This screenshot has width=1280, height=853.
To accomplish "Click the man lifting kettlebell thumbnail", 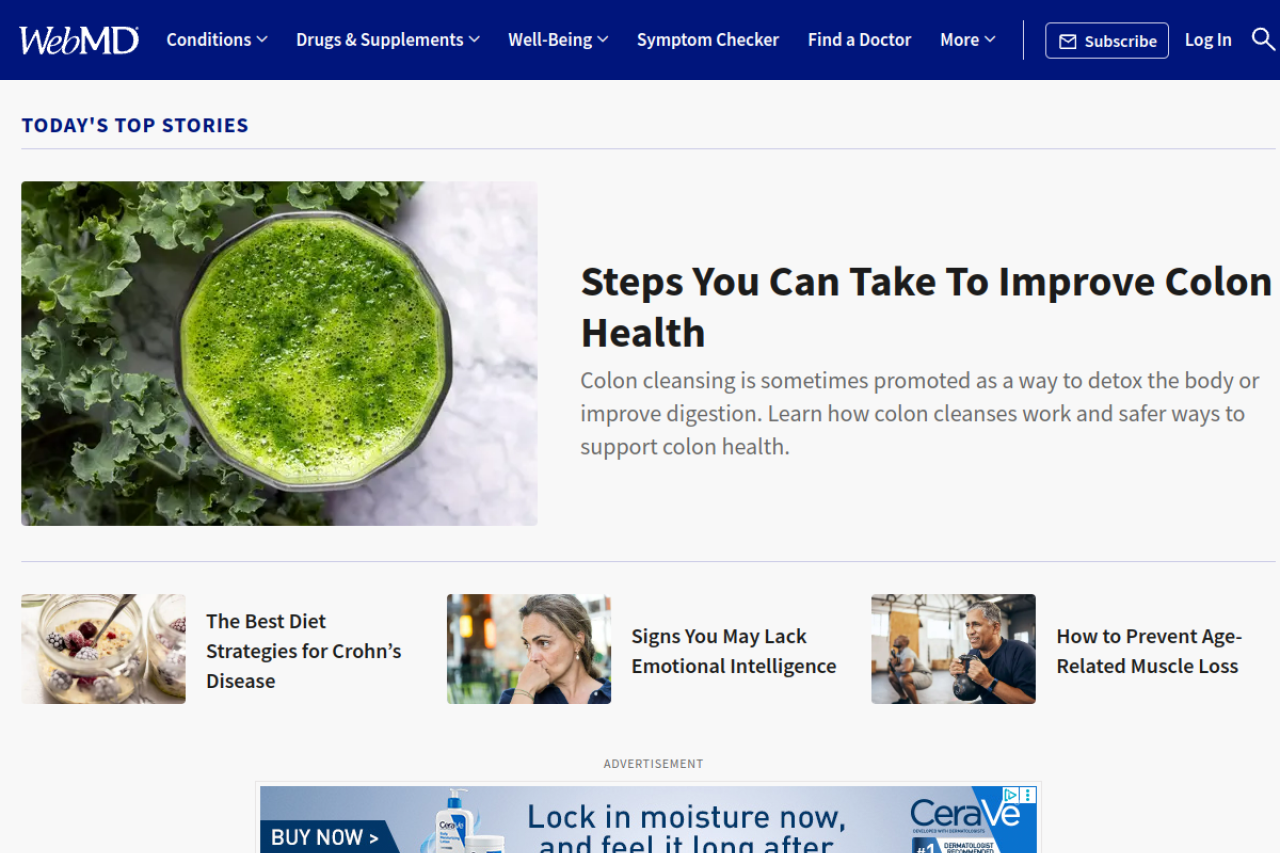I will 953,649.
